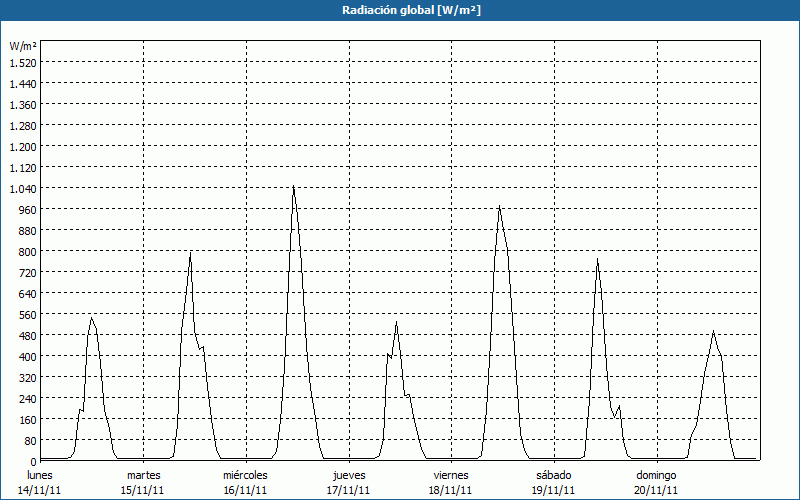The width and height of the screenshot is (800, 500).
Task: Click the "domingo" day label
Action: pyautogui.click(x=657, y=476)
